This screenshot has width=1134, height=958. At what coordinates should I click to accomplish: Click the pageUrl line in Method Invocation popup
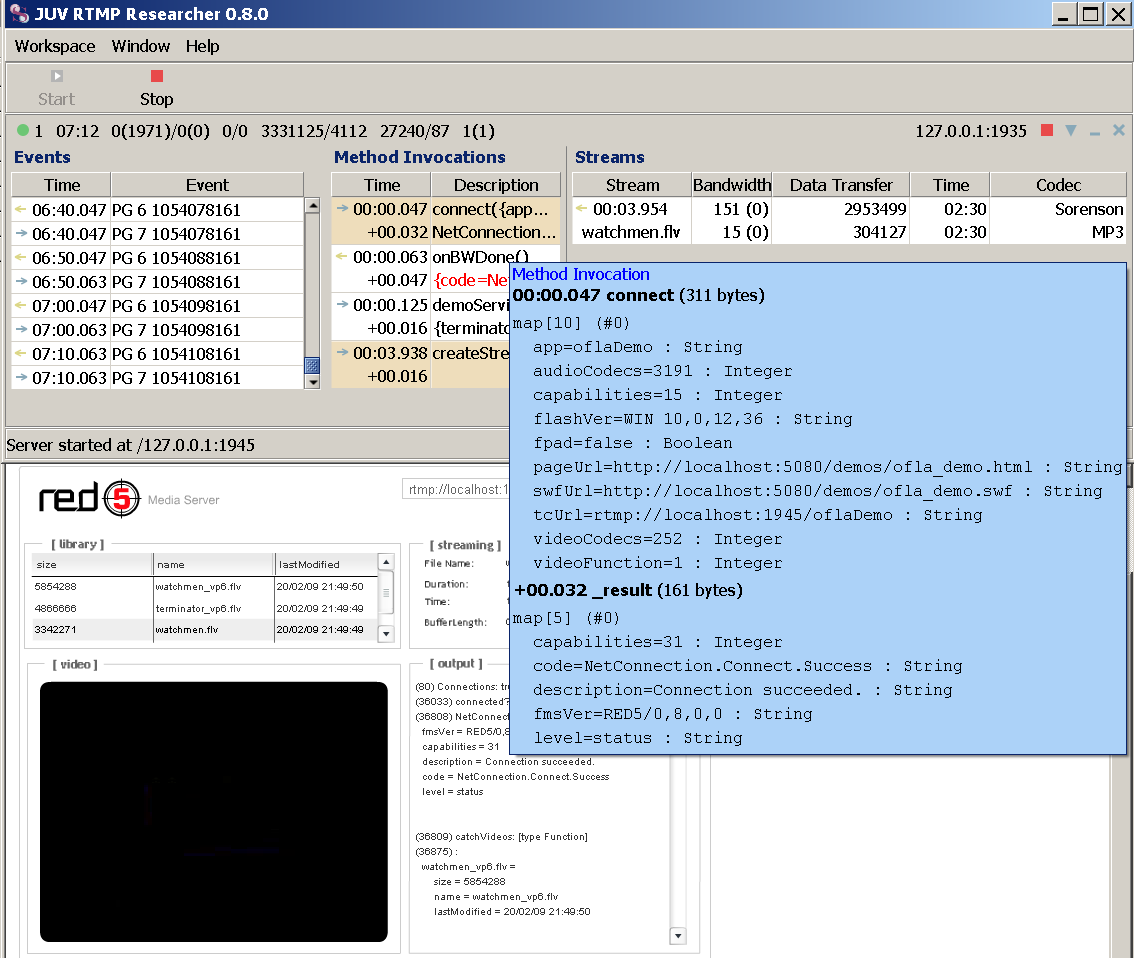tap(827, 467)
